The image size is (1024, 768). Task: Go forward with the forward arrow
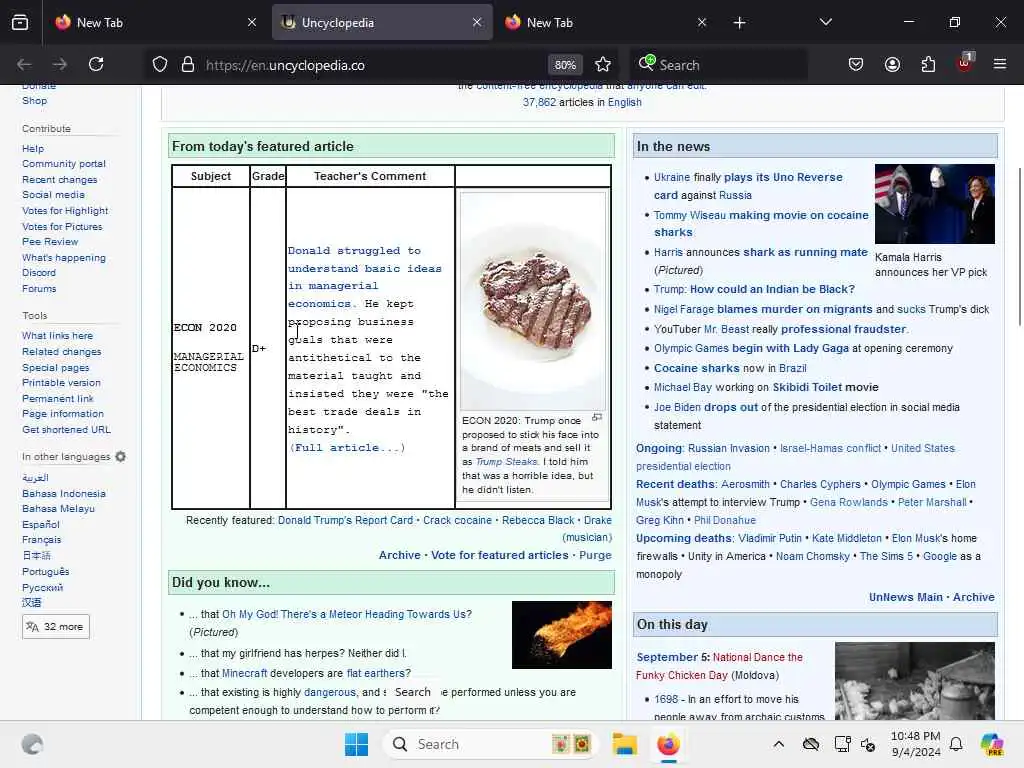pyautogui.click(x=59, y=64)
